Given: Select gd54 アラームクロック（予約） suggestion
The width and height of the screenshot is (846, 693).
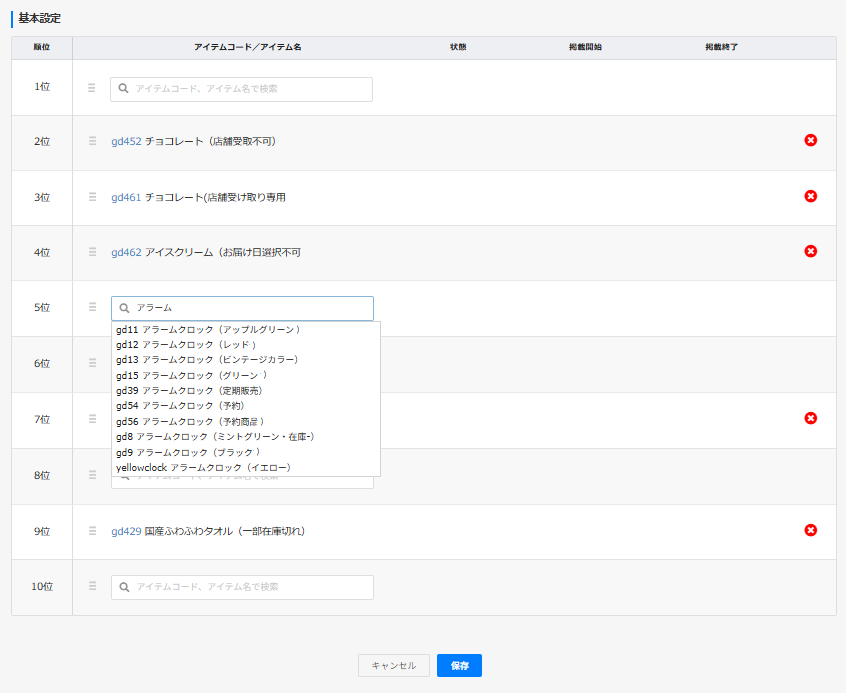Looking at the screenshot, I should click(179, 406).
